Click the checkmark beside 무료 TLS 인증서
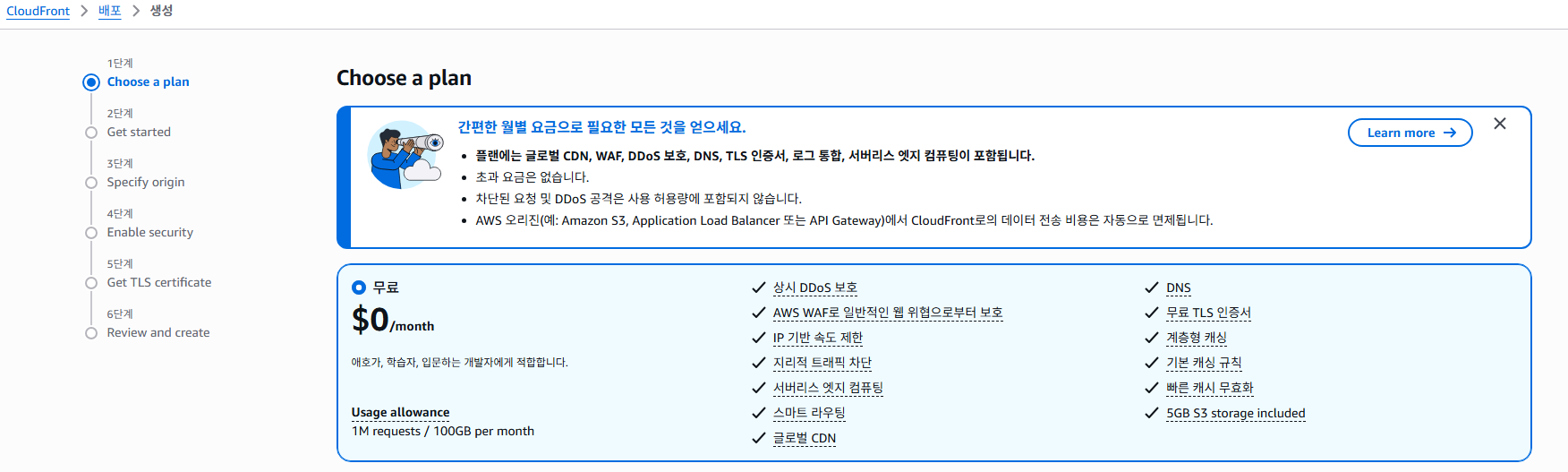Viewport: 1568px width, 472px height. pyautogui.click(x=1152, y=313)
